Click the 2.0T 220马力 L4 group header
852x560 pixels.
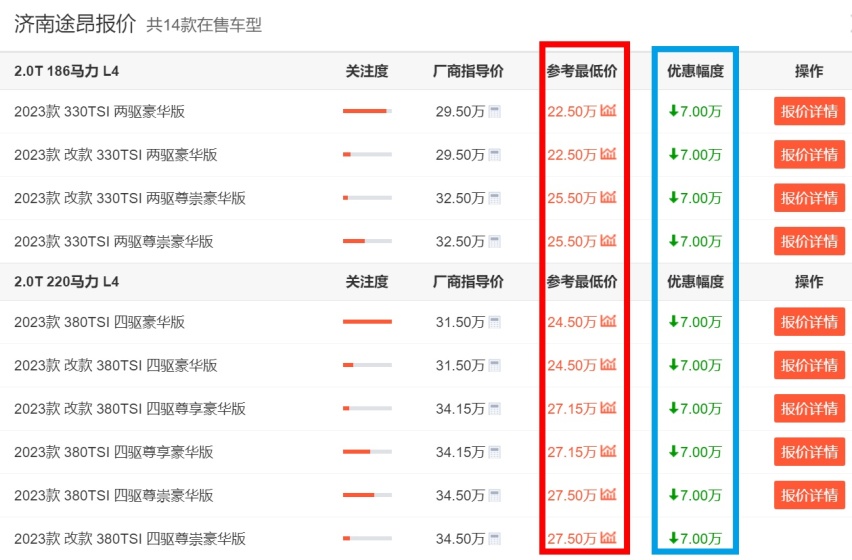pyautogui.click(x=66, y=282)
